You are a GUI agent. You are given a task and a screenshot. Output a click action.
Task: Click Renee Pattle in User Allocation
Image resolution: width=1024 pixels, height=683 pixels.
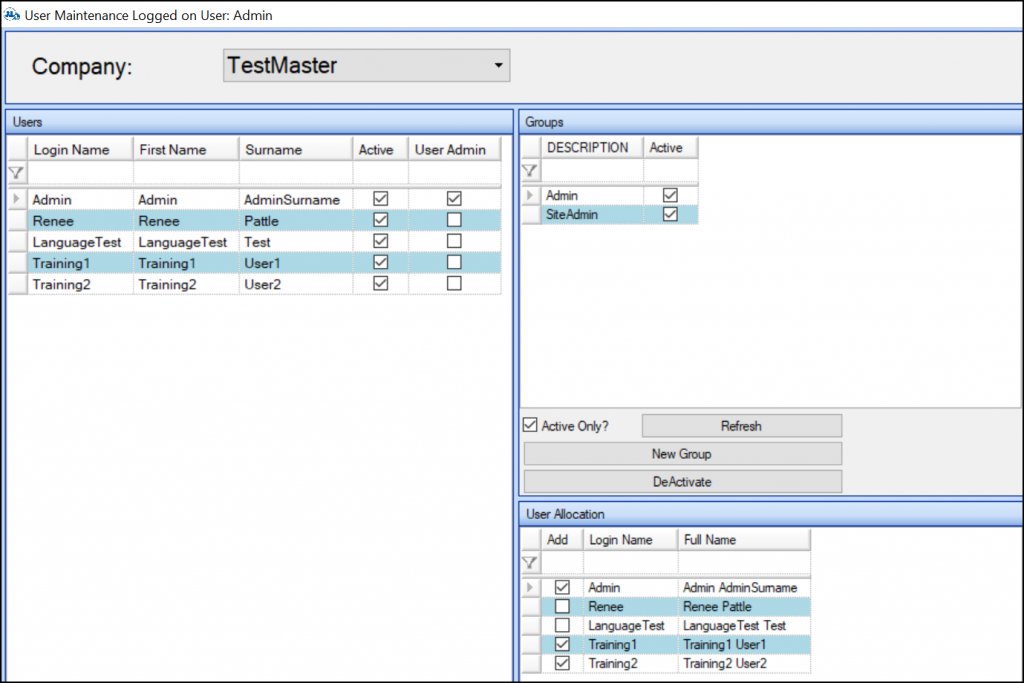click(x=744, y=606)
